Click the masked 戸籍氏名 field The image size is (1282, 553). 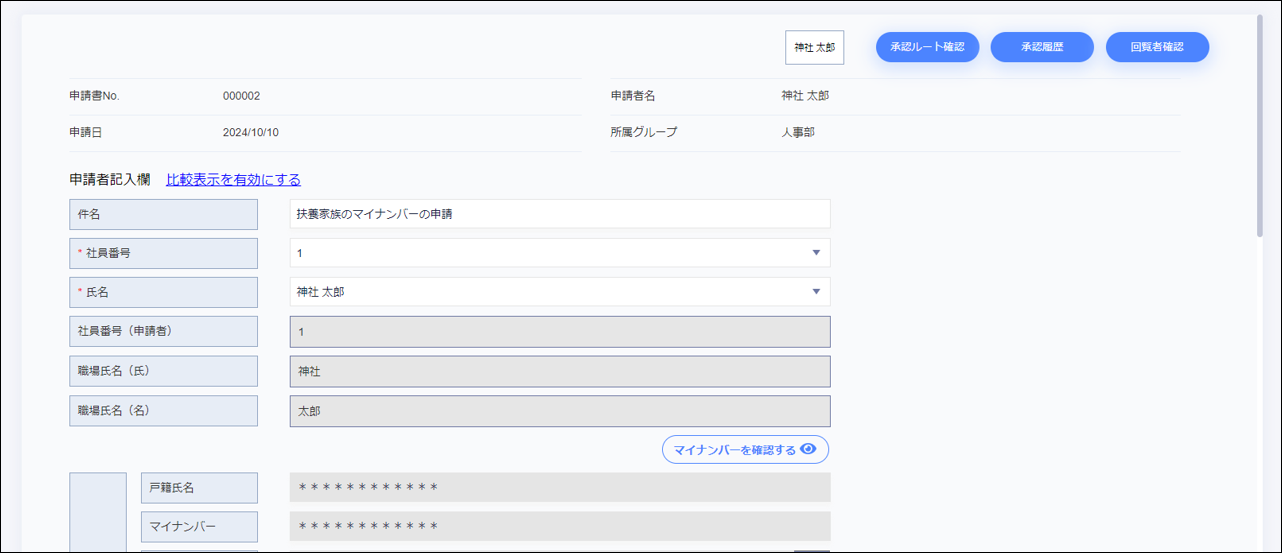click(x=559, y=488)
